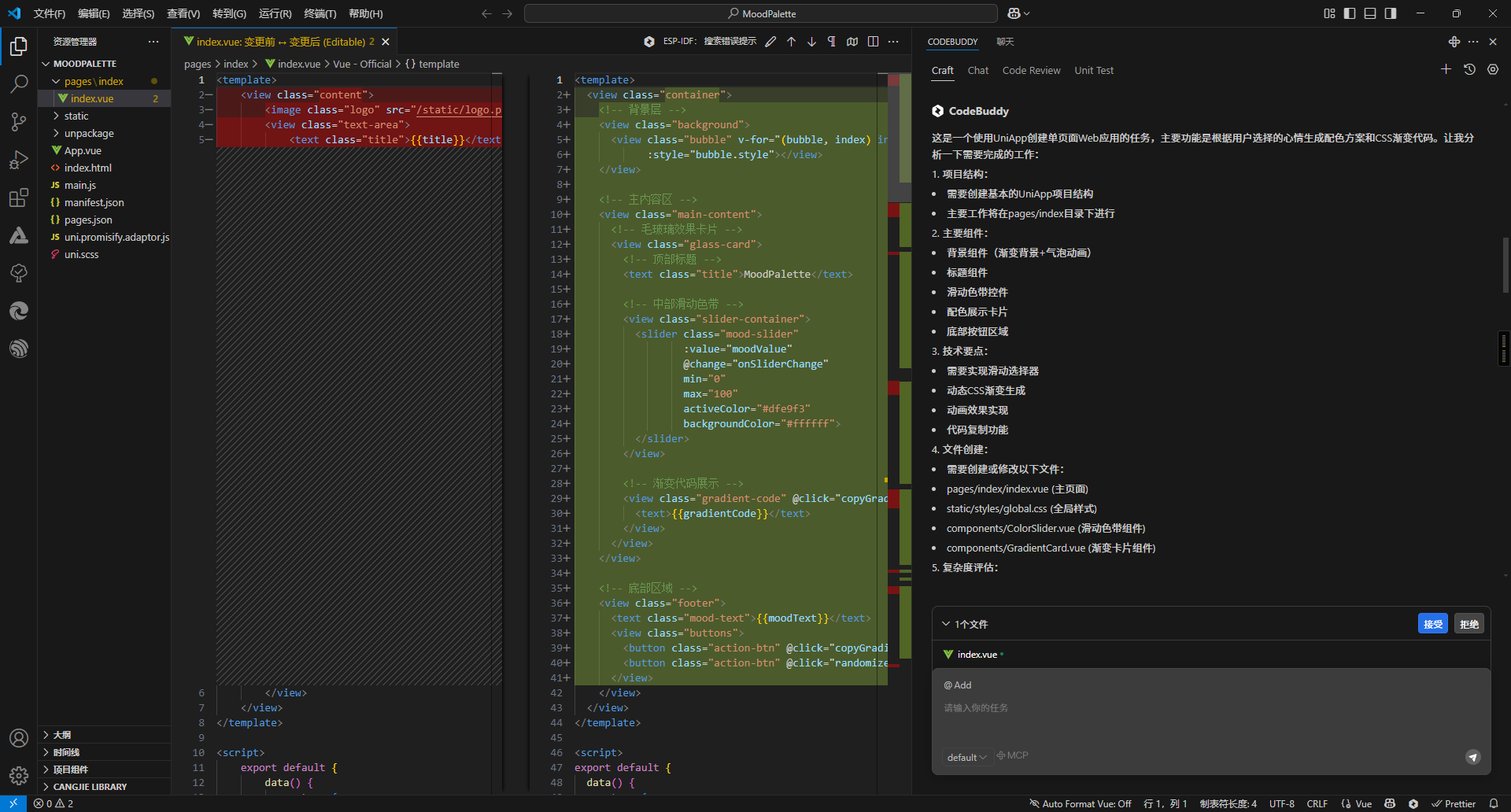Viewport: 1511px width, 812px height.
Task: Open Manage gear icon in activity bar
Action: click(x=19, y=776)
